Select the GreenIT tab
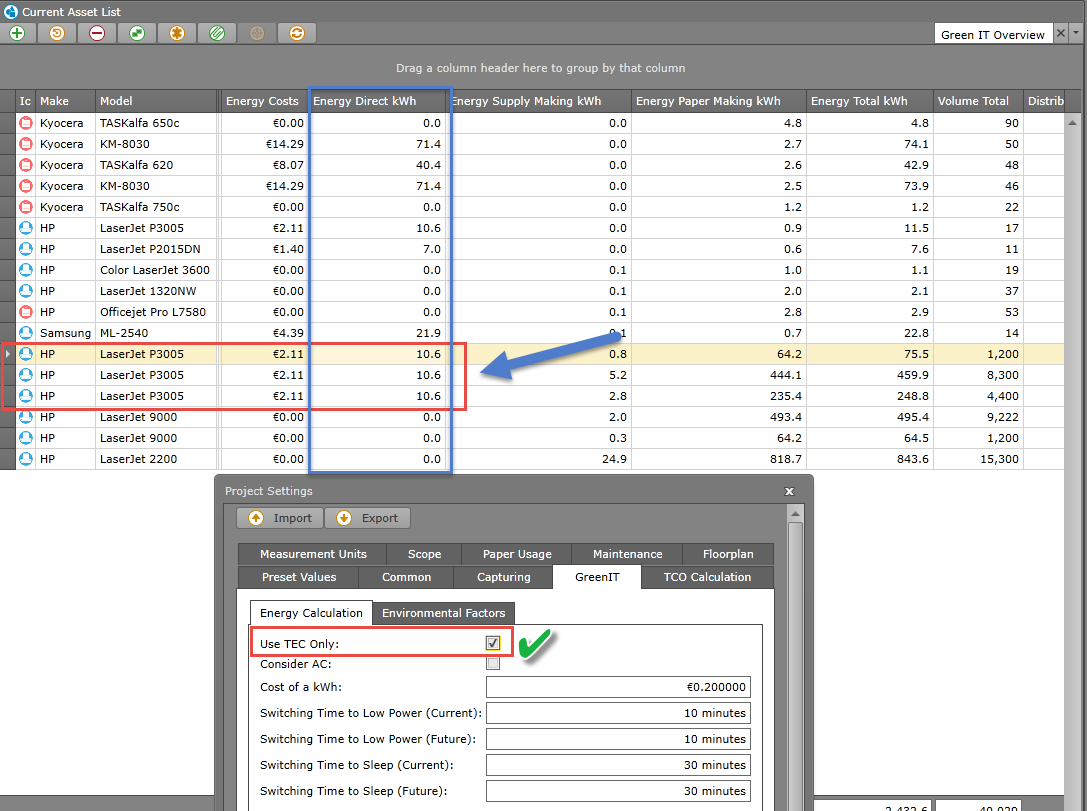 [597, 577]
